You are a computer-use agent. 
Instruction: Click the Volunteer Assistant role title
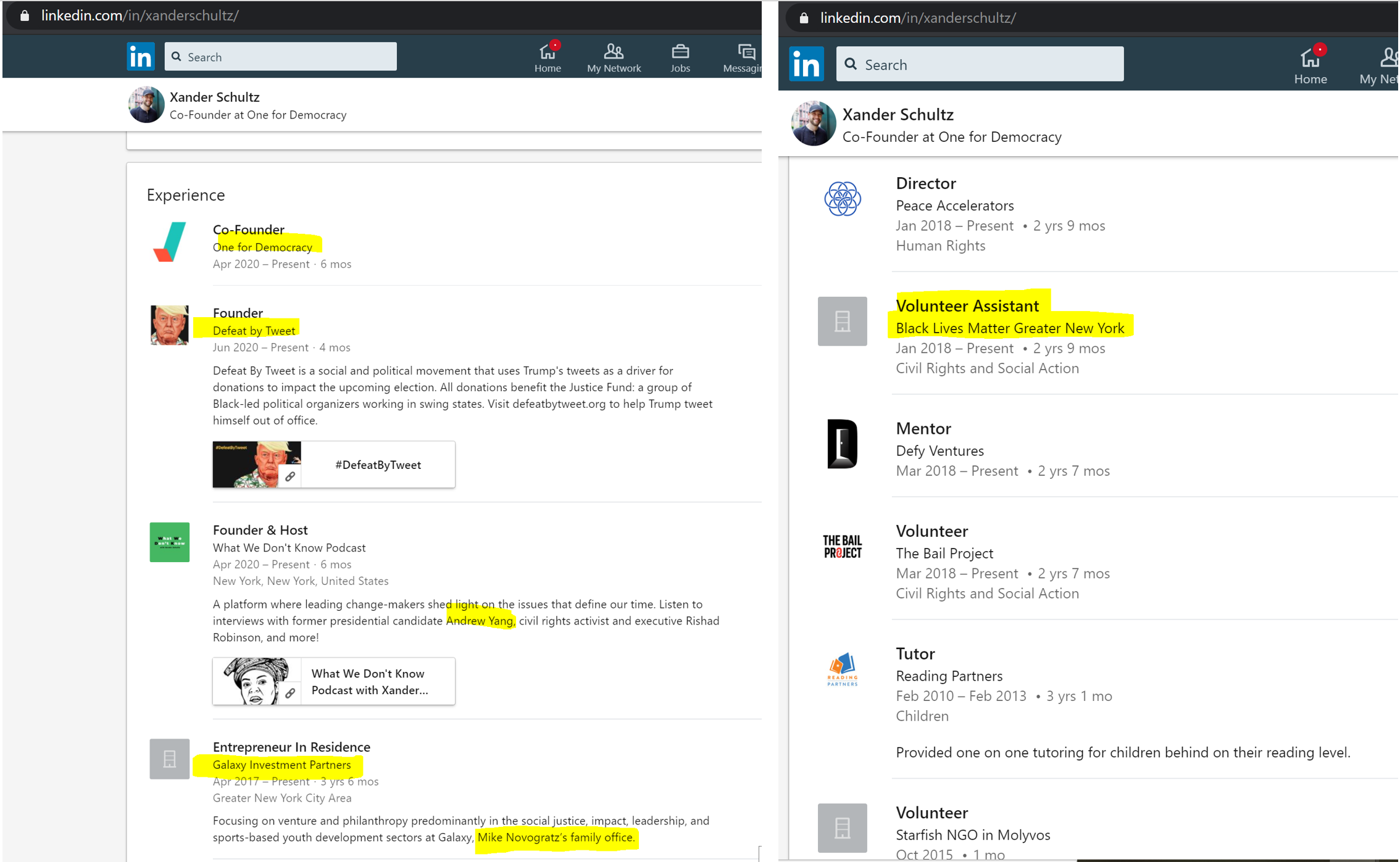967,305
